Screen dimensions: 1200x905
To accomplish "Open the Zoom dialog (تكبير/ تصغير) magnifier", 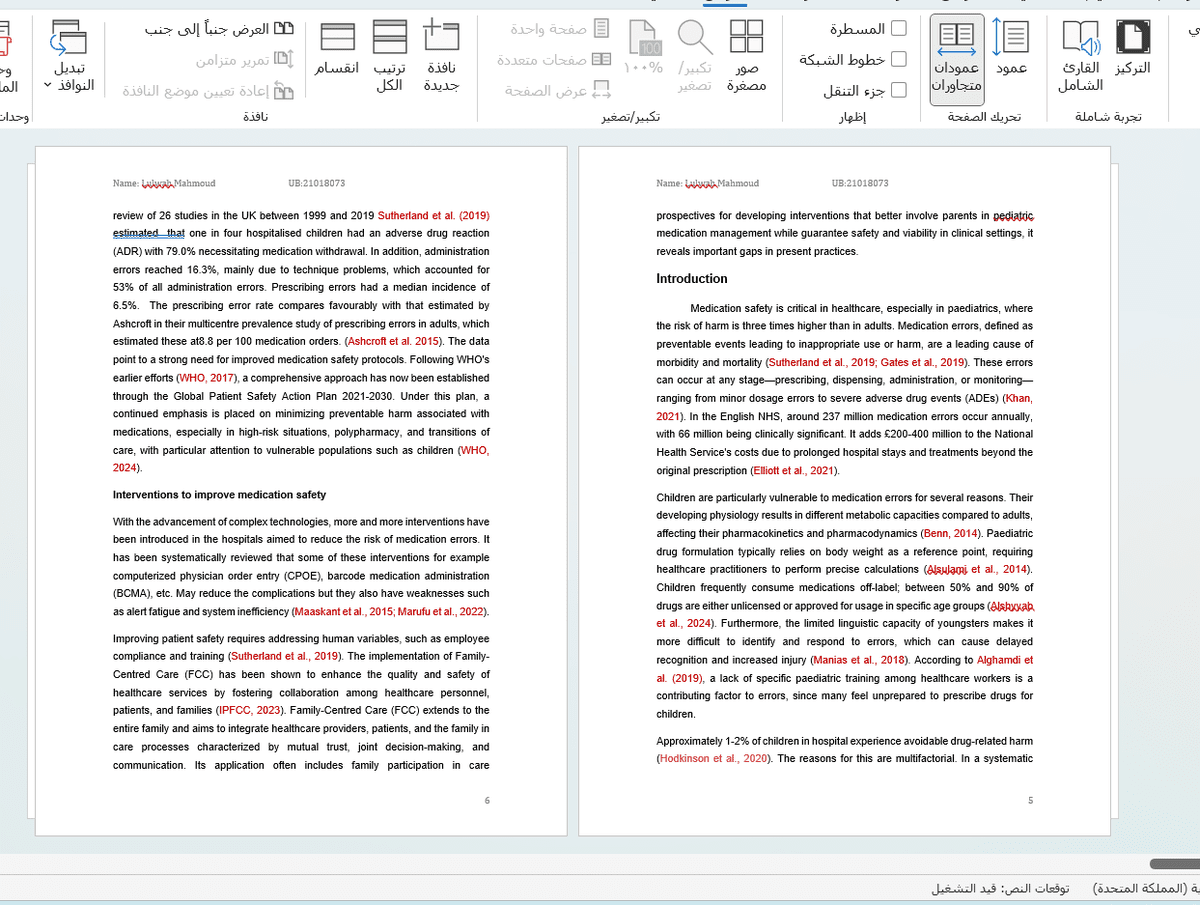I will click(694, 57).
